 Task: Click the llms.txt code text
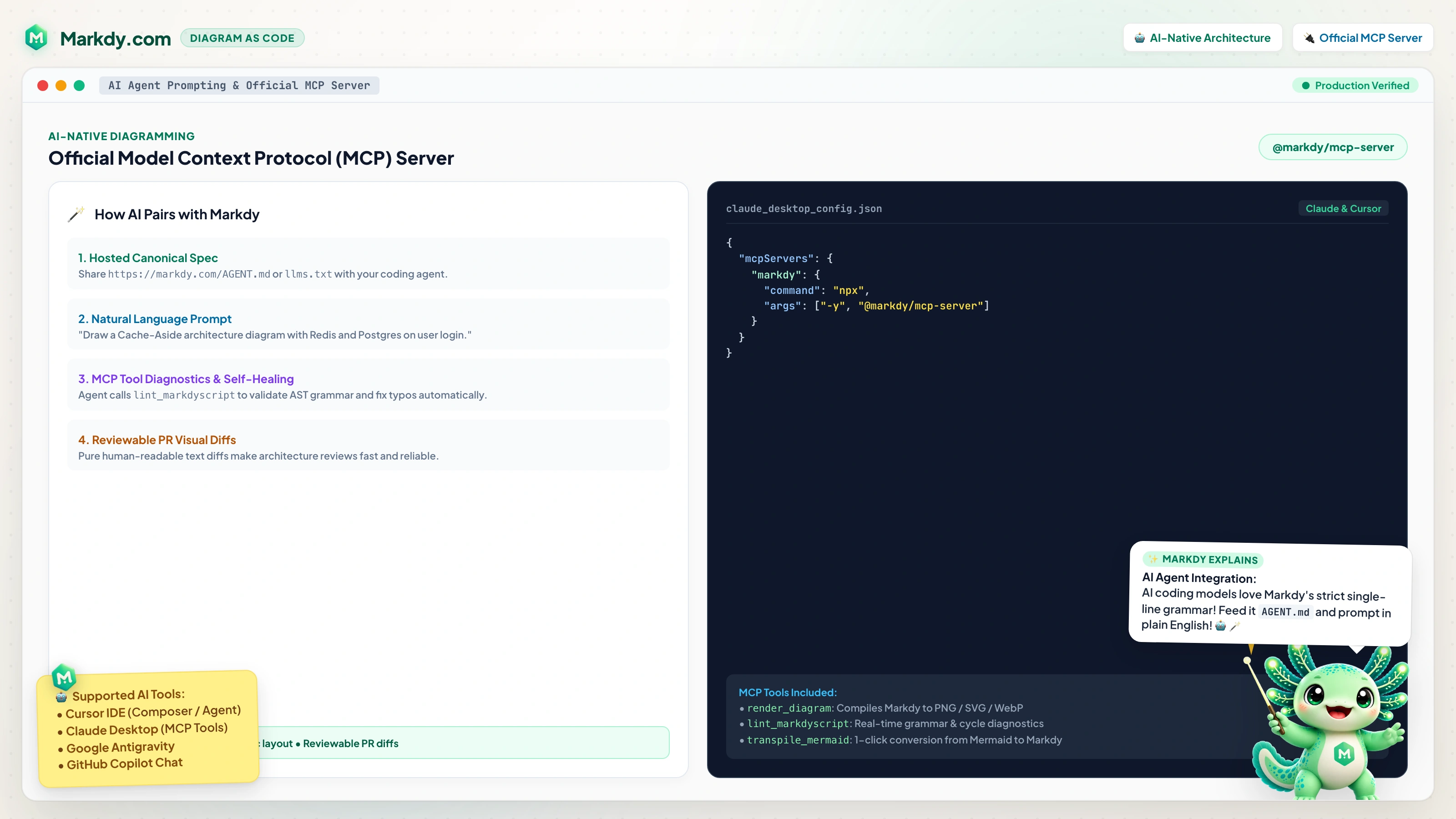pyautogui.click(x=308, y=274)
